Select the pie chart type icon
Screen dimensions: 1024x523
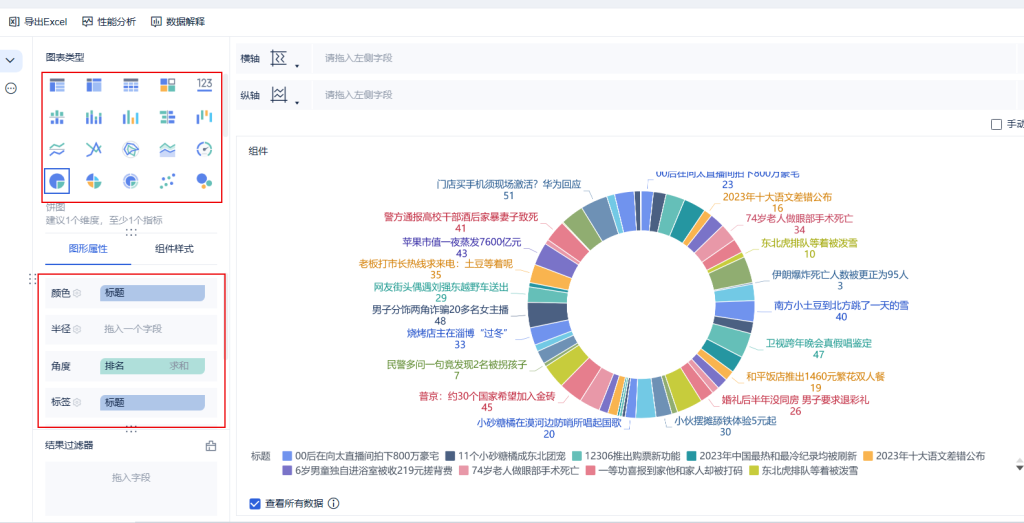coord(57,181)
